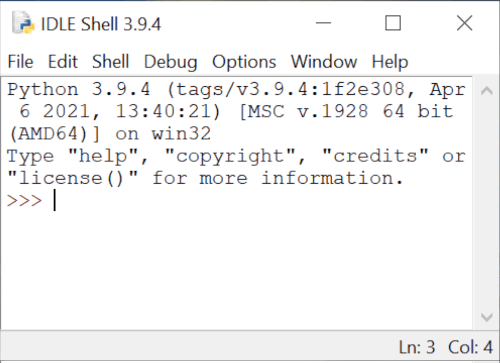Minimize the IDLE Shell window

[x=323, y=23]
